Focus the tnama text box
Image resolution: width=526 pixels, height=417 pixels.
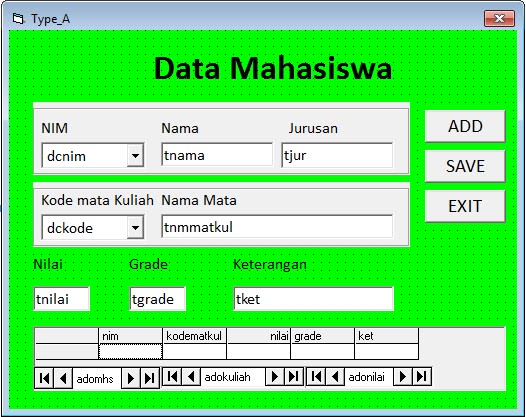tap(217, 154)
